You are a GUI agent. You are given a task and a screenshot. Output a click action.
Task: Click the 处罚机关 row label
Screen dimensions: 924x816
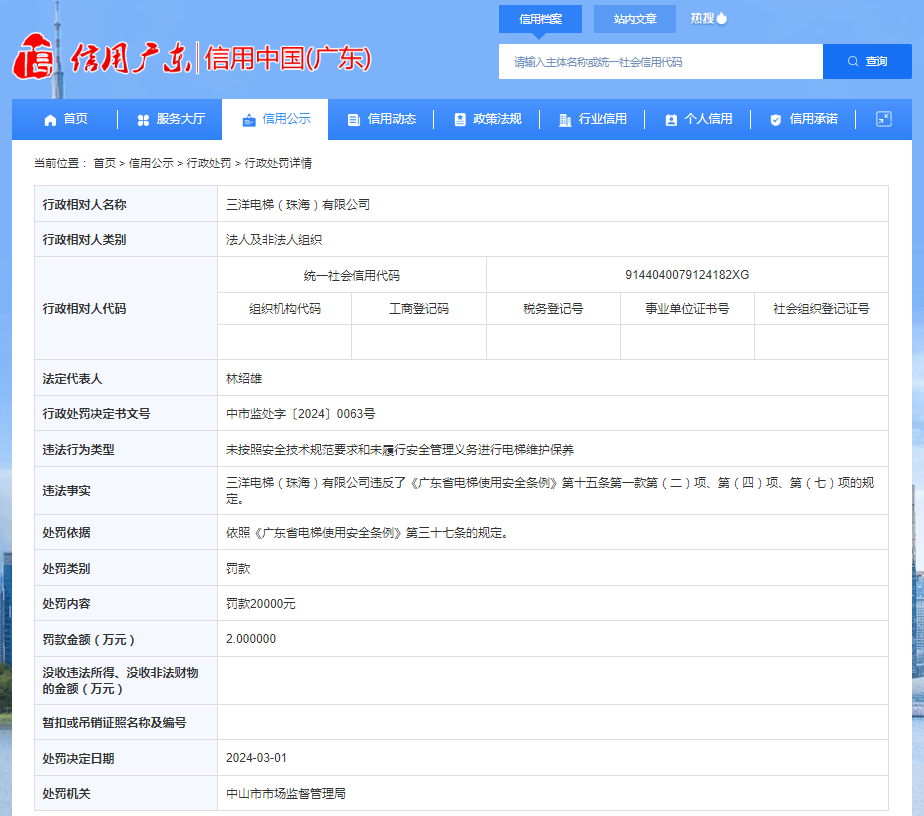pos(66,794)
